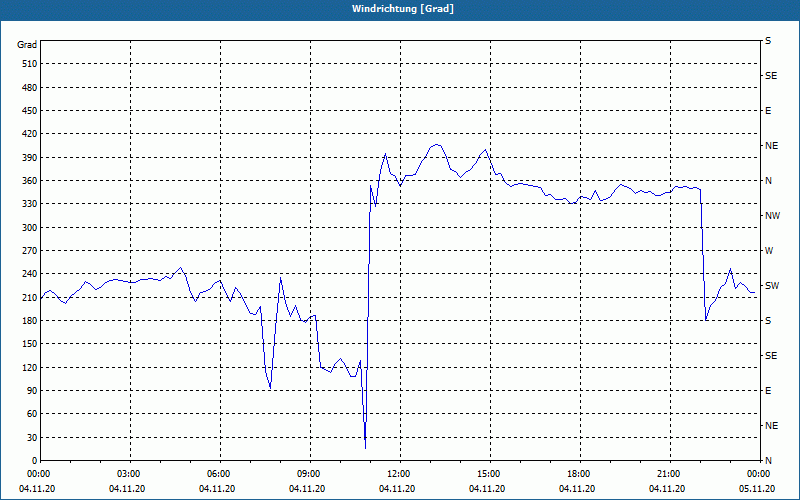The image size is (800, 500).
Task: Select the 120 y-axis value
Action: click(30, 367)
